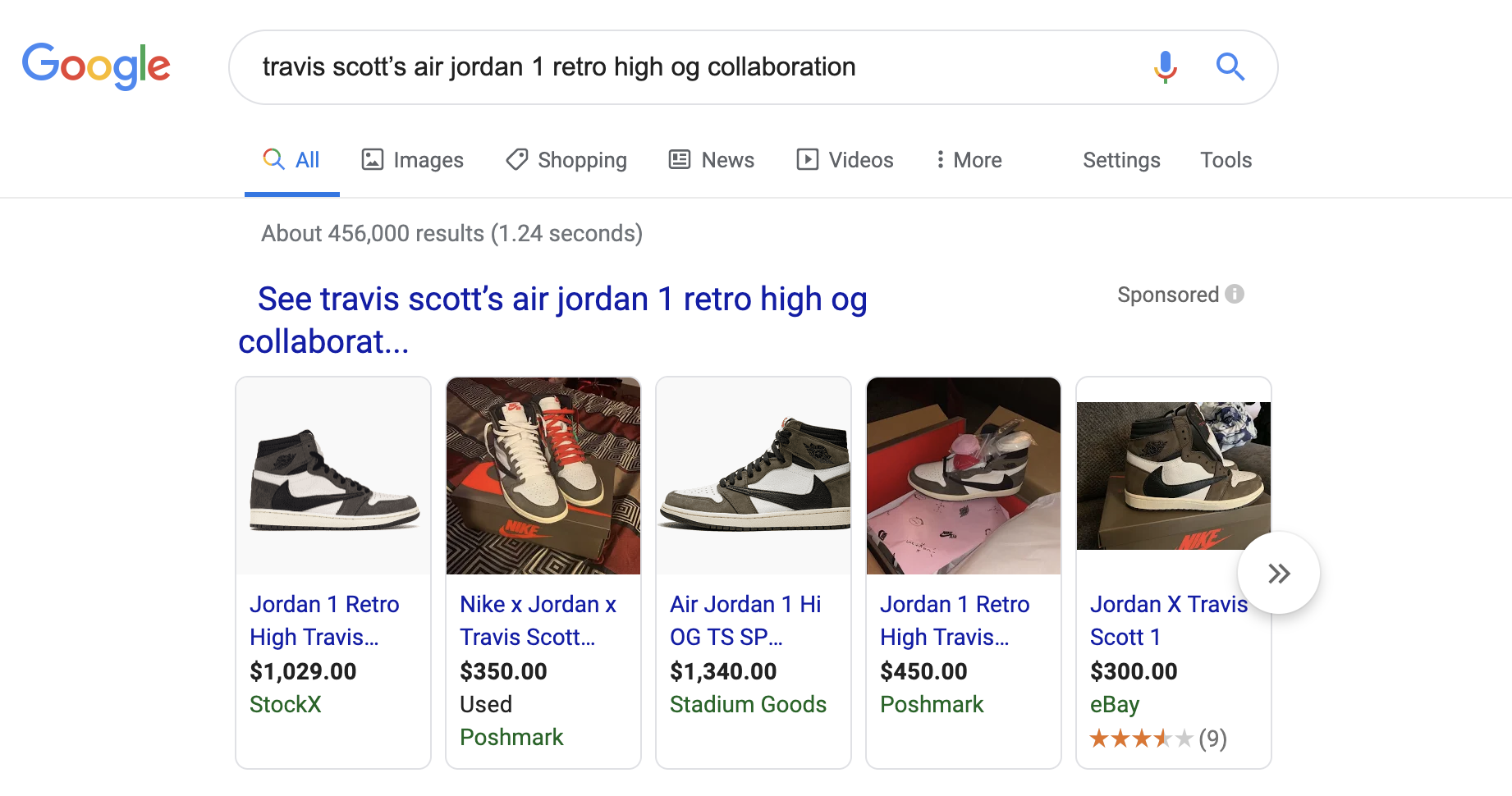Click the Google logo
The image size is (1512, 796).
(96, 66)
